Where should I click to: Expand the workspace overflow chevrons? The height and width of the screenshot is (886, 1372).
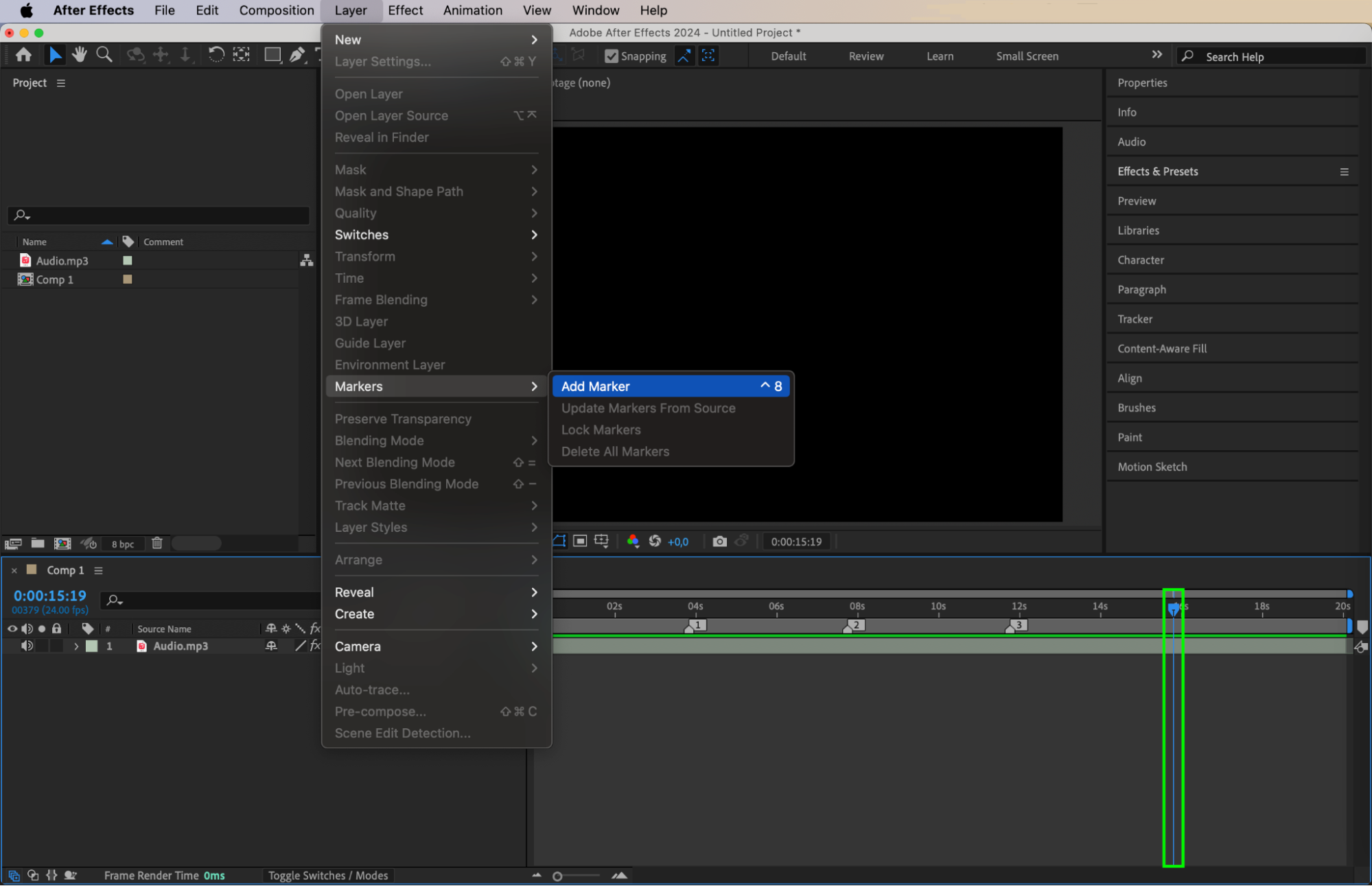coord(1157,55)
